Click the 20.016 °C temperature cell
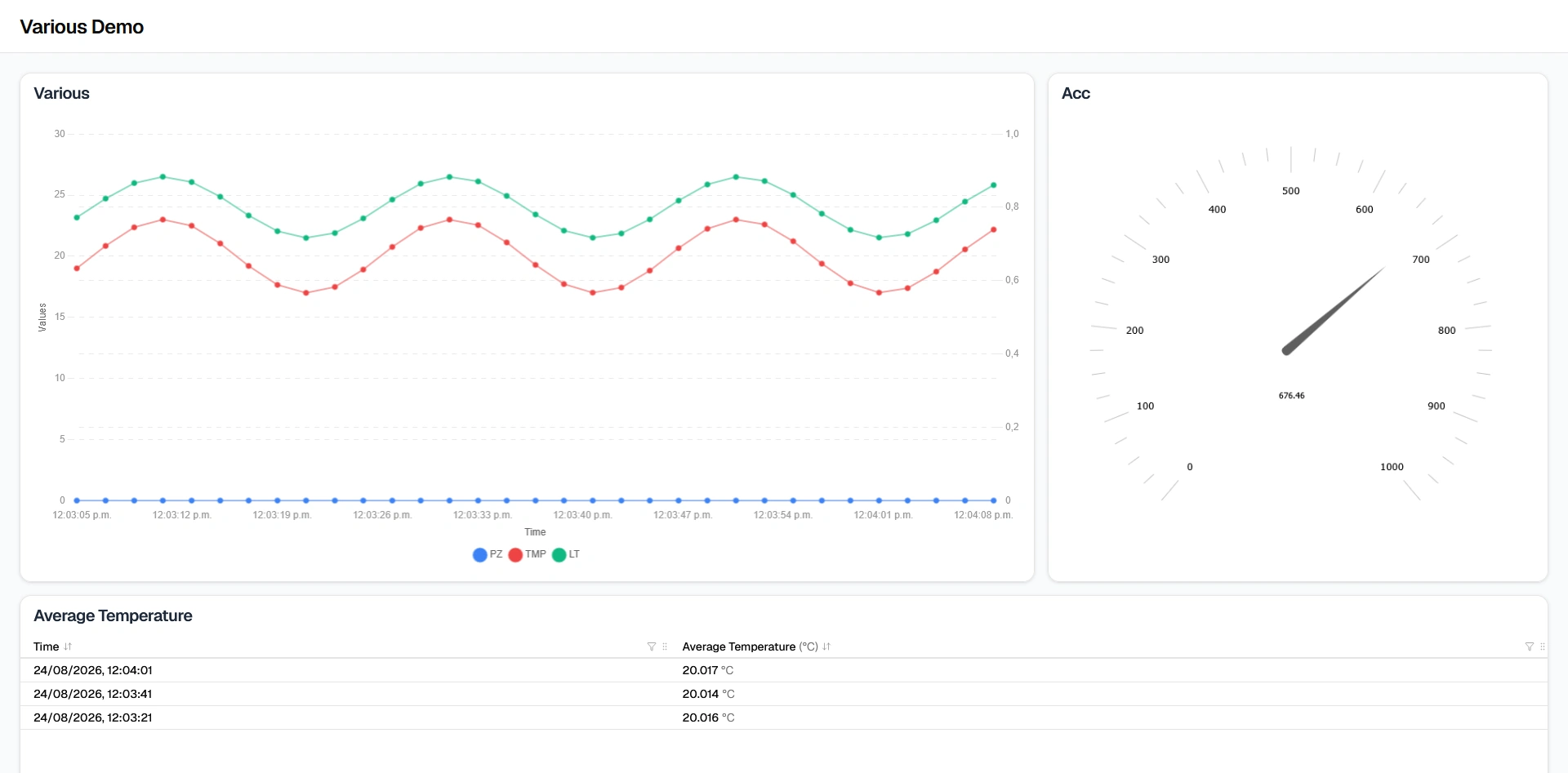1568x773 pixels. [708, 717]
